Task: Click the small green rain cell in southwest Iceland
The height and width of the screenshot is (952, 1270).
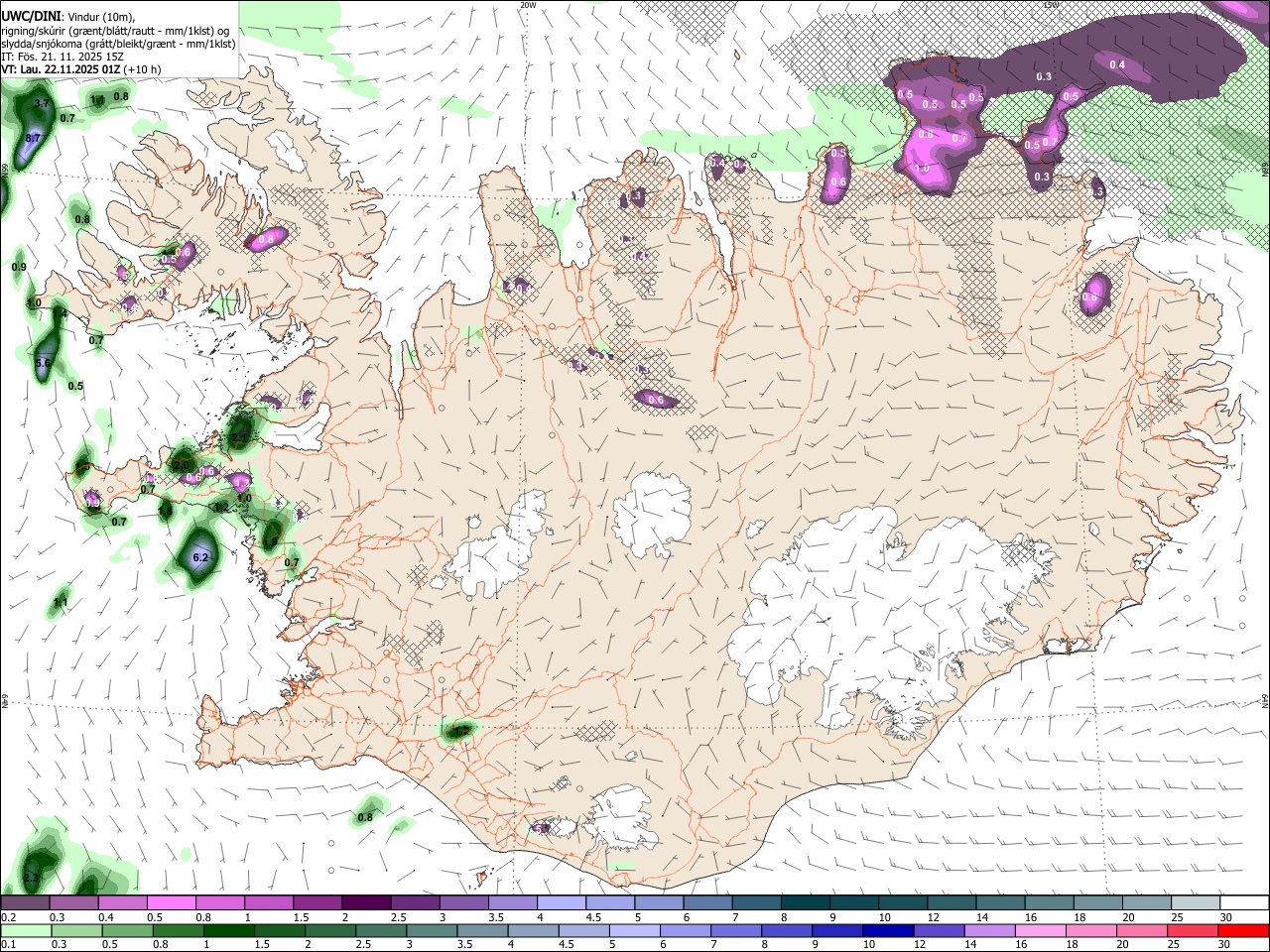Action: click(x=459, y=731)
